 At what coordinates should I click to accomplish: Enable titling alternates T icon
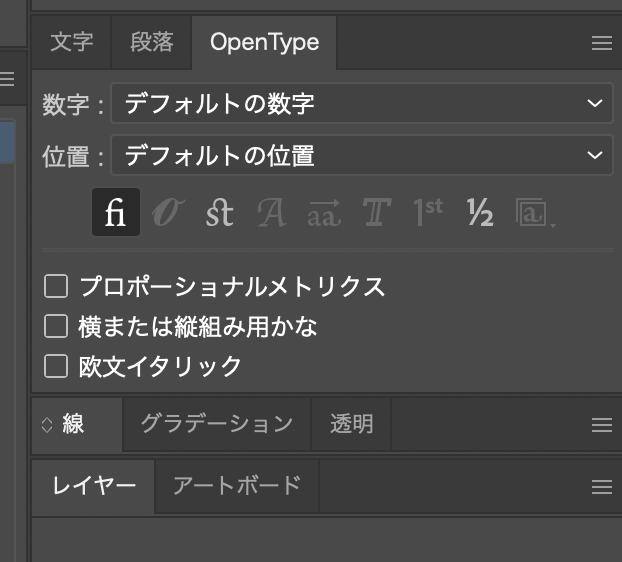[x=375, y=212]
